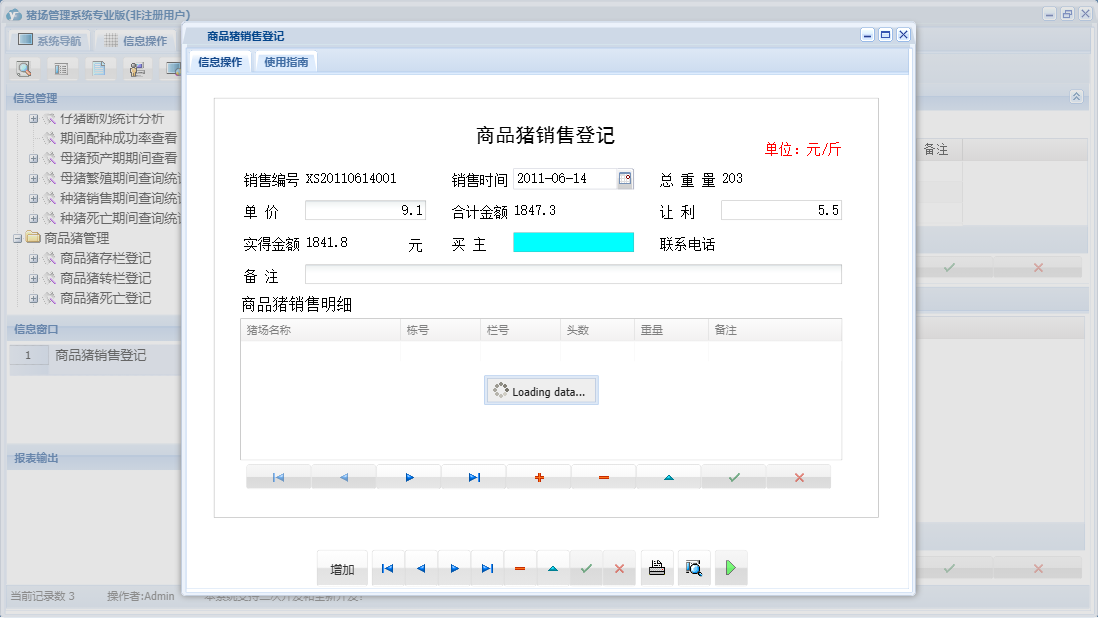
Task: Delete a detail row with the minus icon
Action: click(x=603, y=477)
